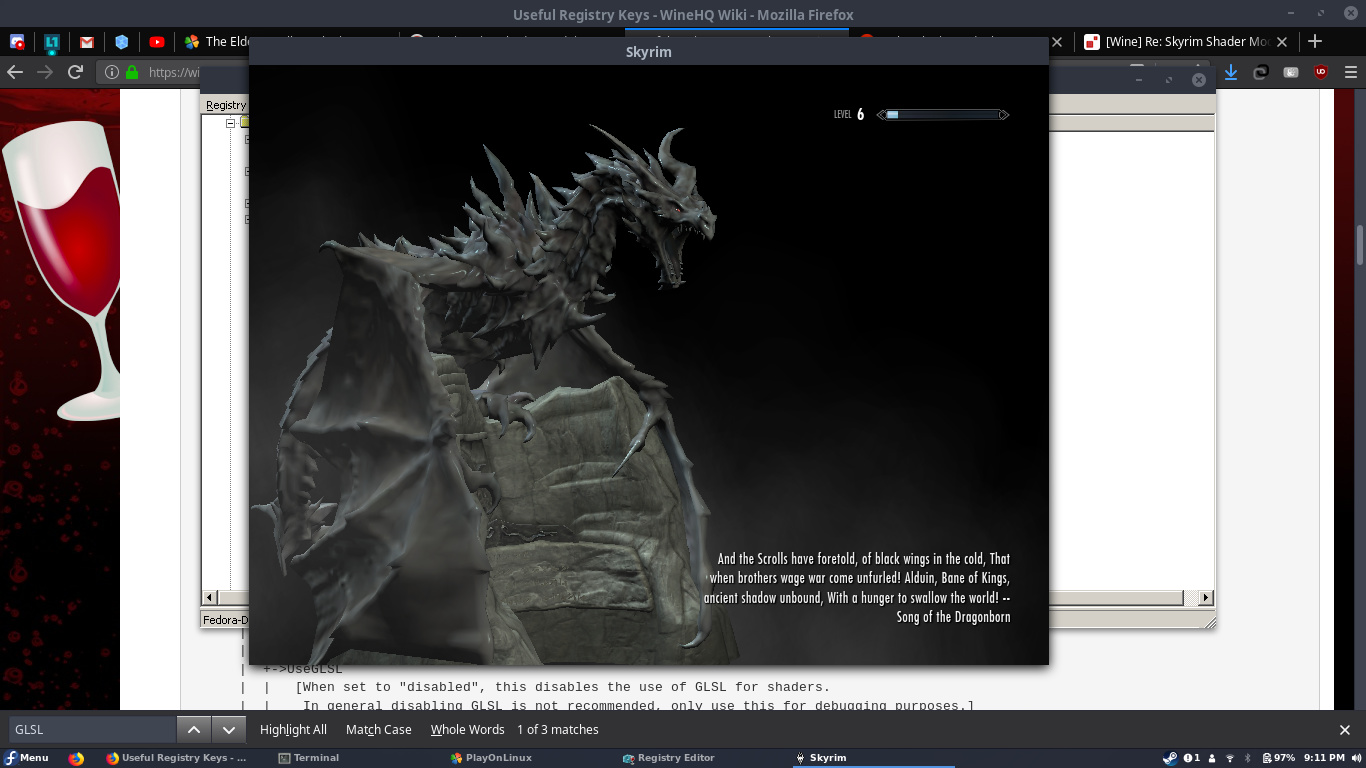Open the Wi-Fi network tray icon

tap(1230, 758)
